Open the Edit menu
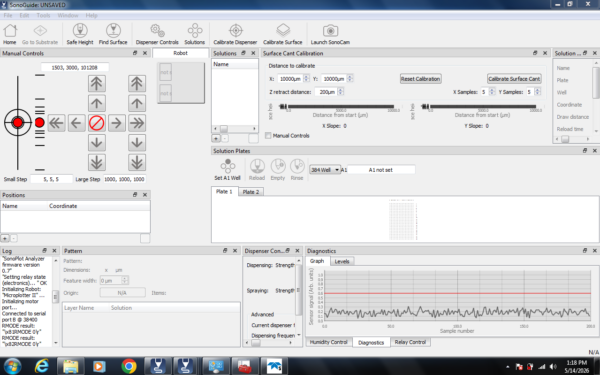Viewport: 600px width, 375px height. coord(24,15)
